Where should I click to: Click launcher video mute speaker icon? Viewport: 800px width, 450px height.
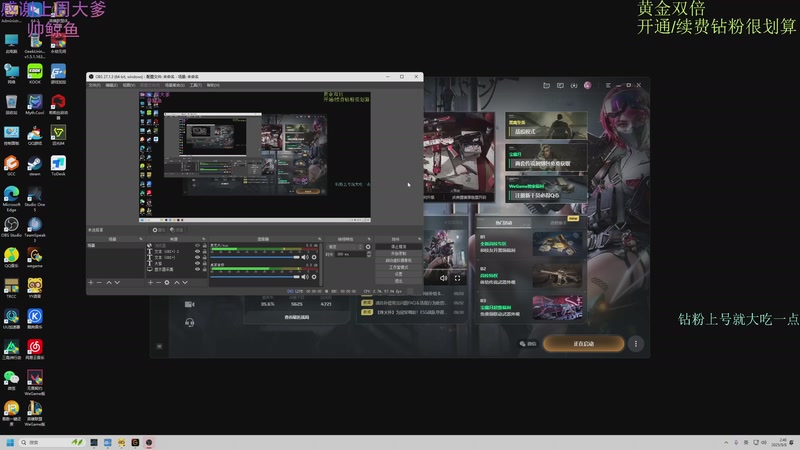click(x=443, y=278)
